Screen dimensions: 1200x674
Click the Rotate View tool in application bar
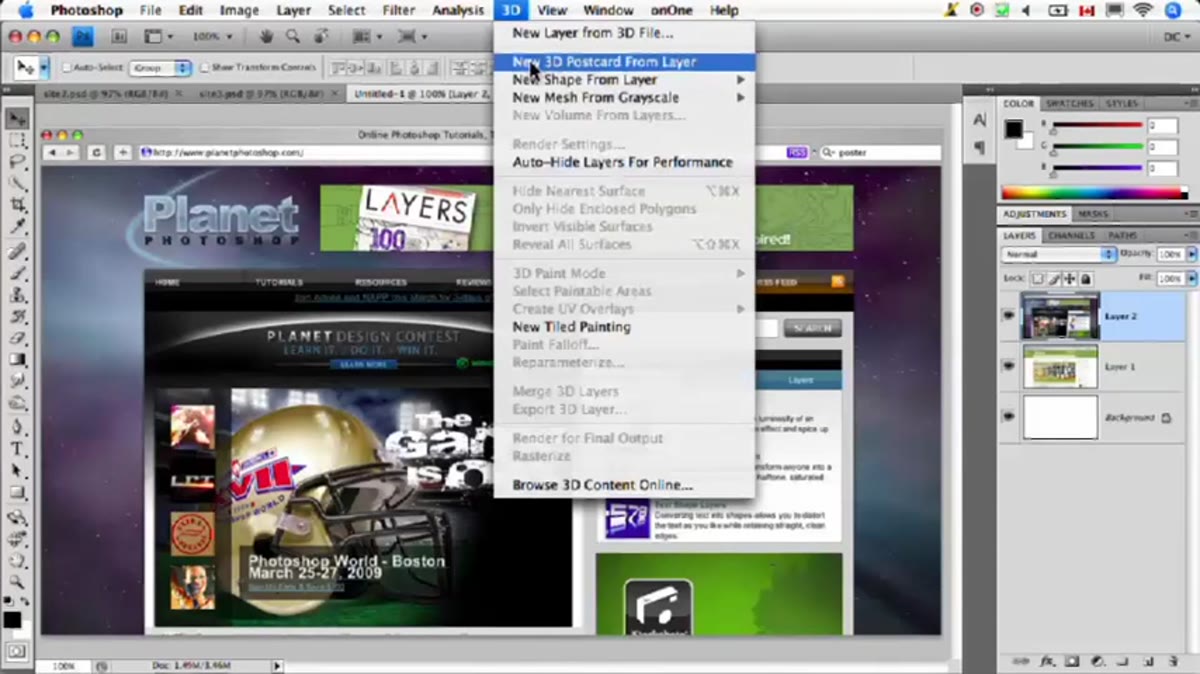click(320, 36)
